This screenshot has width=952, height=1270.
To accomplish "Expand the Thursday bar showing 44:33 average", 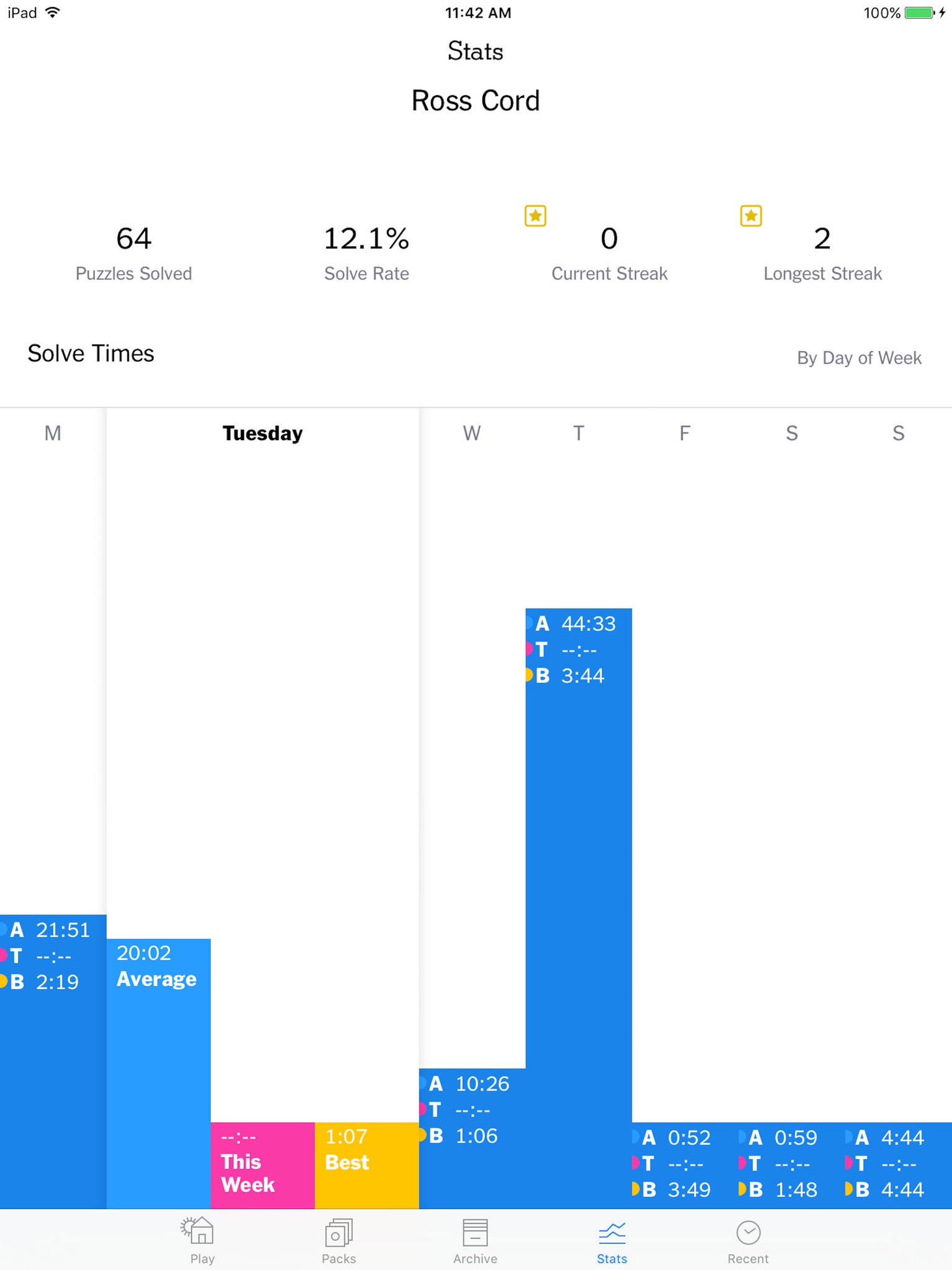I will 579,908.
